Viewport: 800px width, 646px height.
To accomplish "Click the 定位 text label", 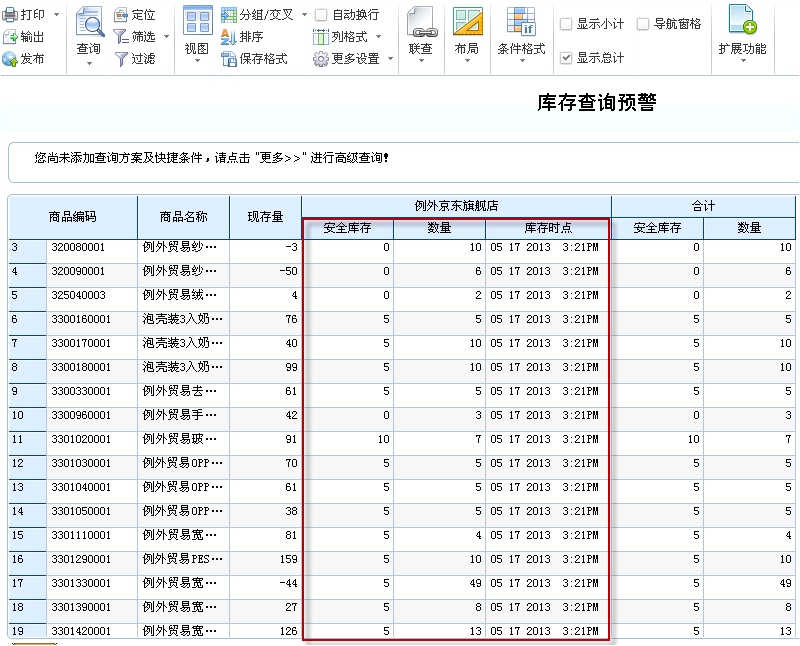I will pyautogui.click(x=143, y=15).
